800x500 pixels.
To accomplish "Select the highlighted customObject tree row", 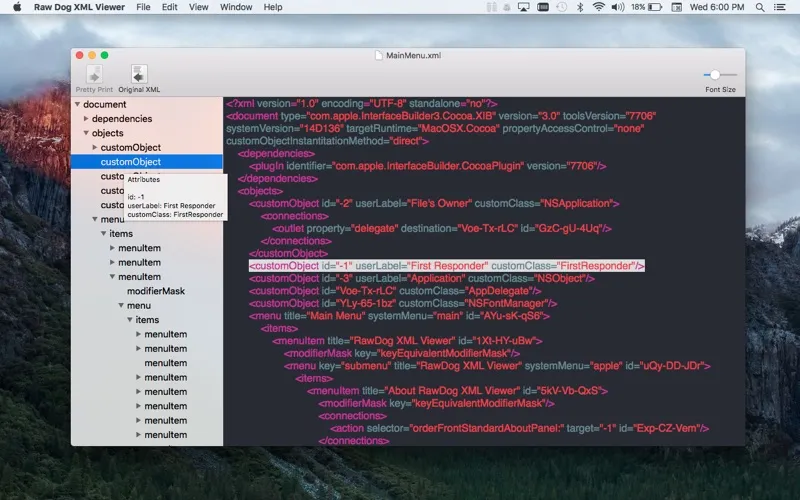I will tap(130, 161).
